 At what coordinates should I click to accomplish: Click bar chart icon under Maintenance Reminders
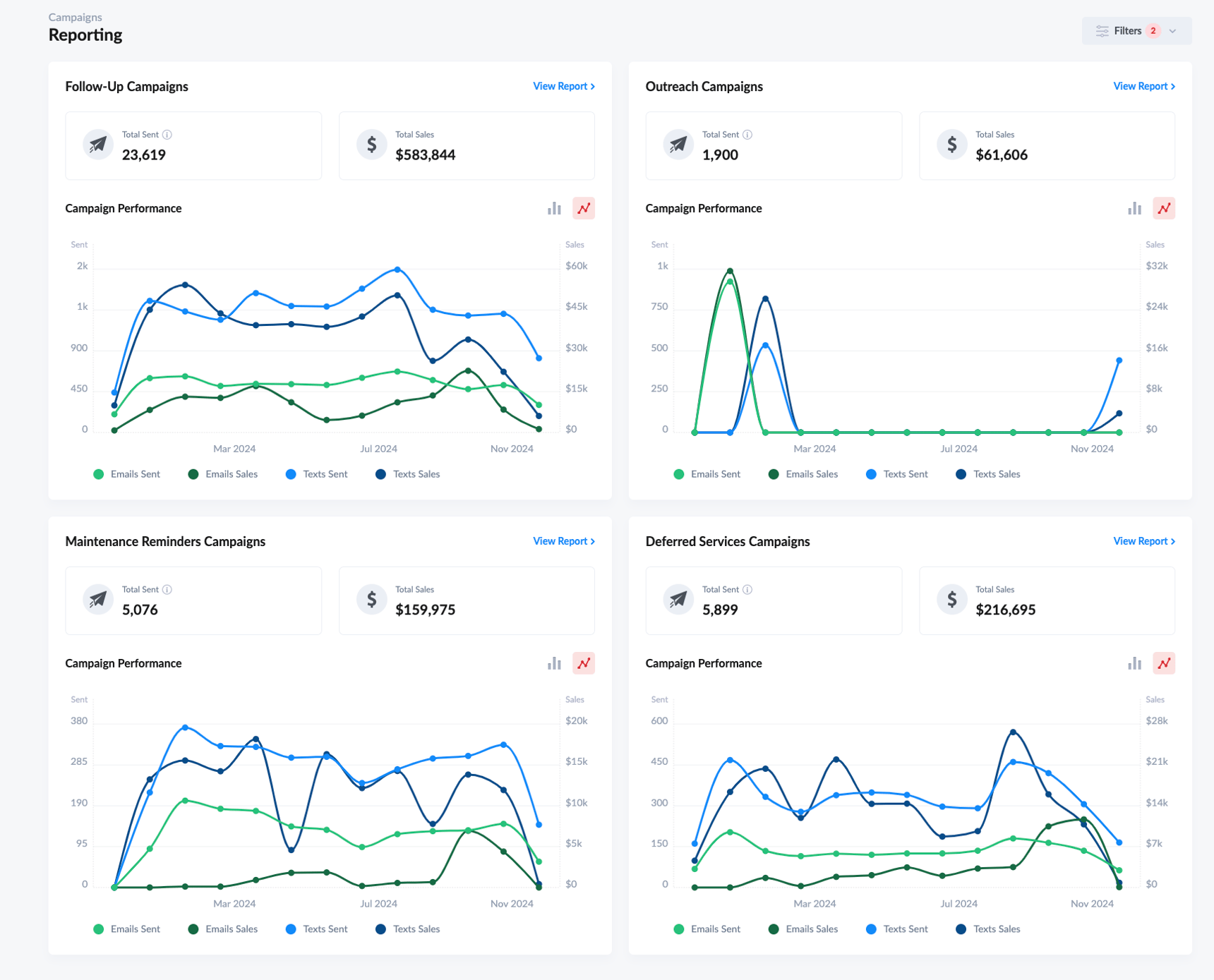tap(553, 663)
